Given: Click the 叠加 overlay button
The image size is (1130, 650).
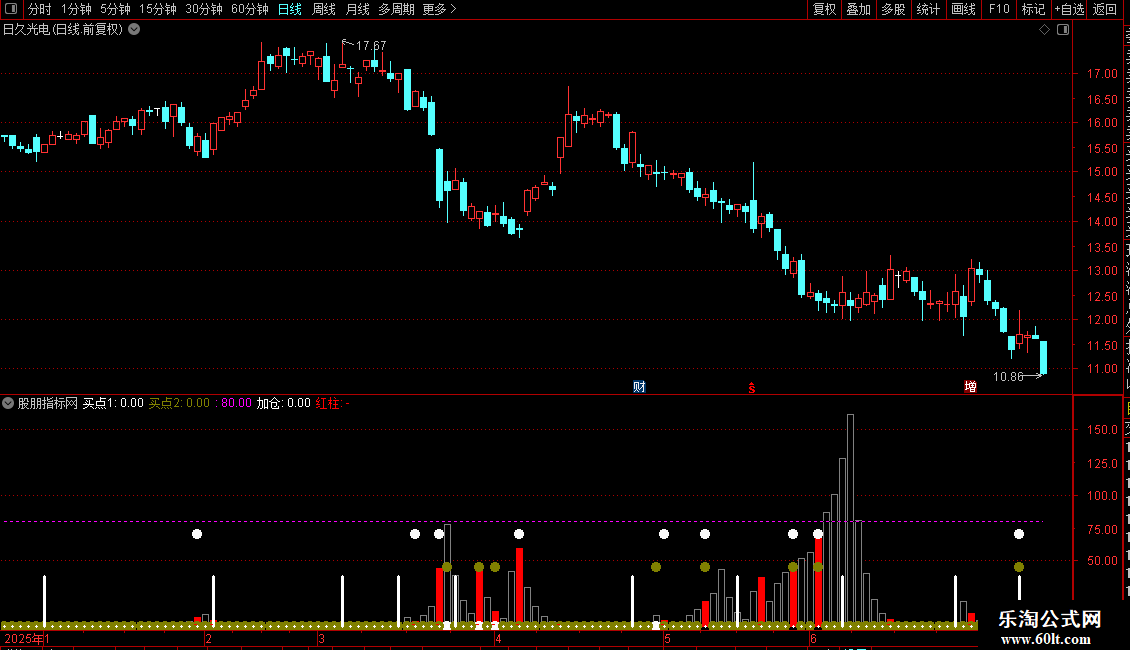Looking at the screenshot, I should [x=858, y=9].
